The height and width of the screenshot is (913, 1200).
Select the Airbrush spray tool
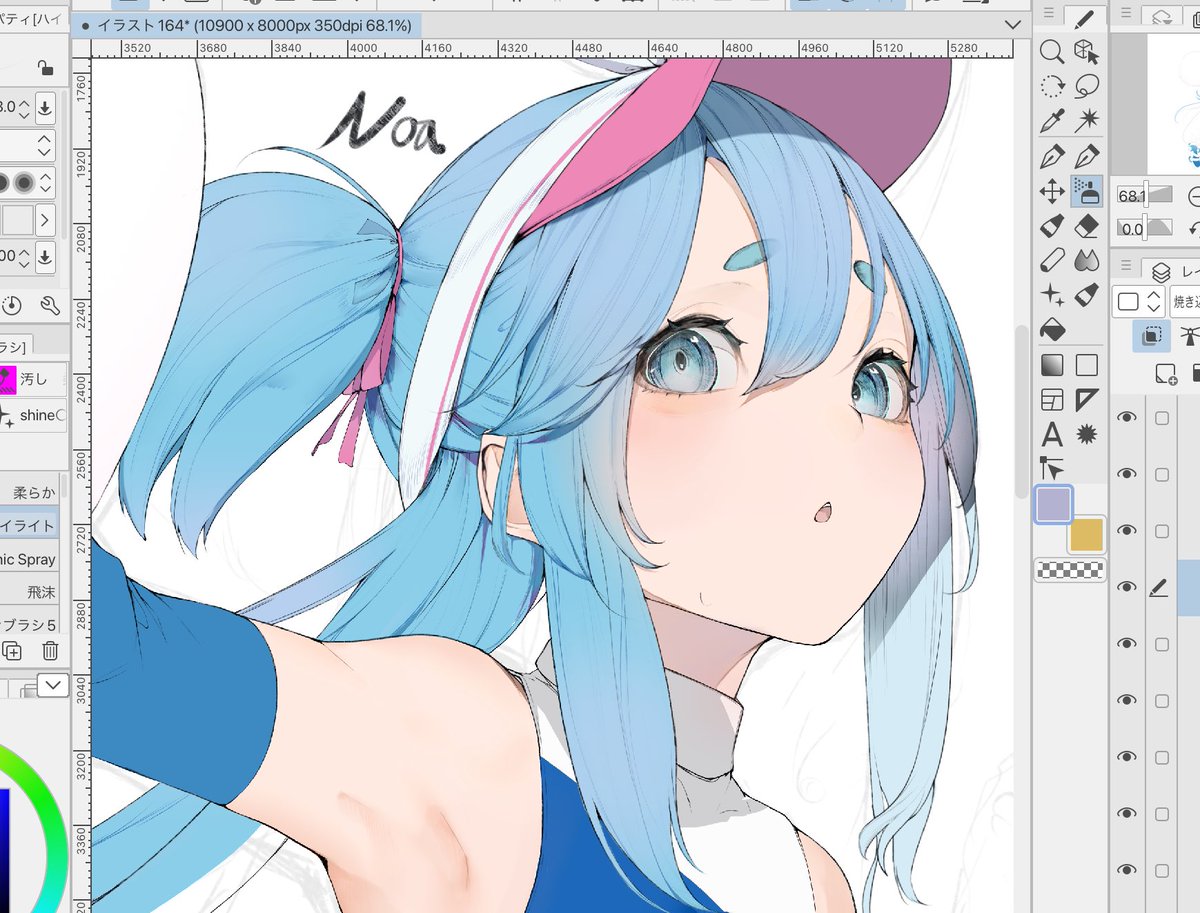coord(1086,191)
